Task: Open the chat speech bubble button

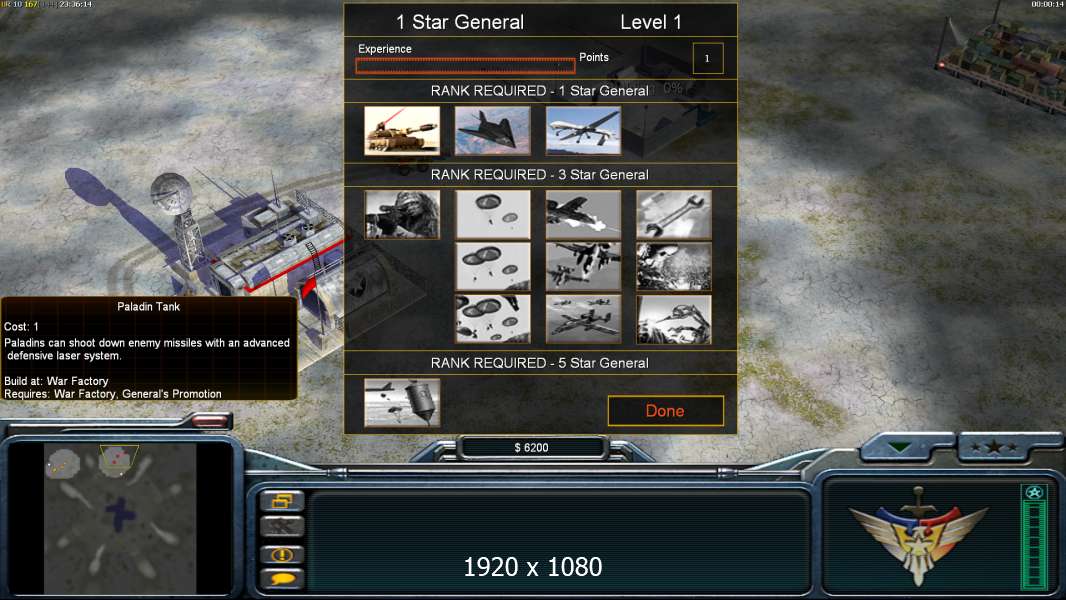Action: click(x=282, y=579)
